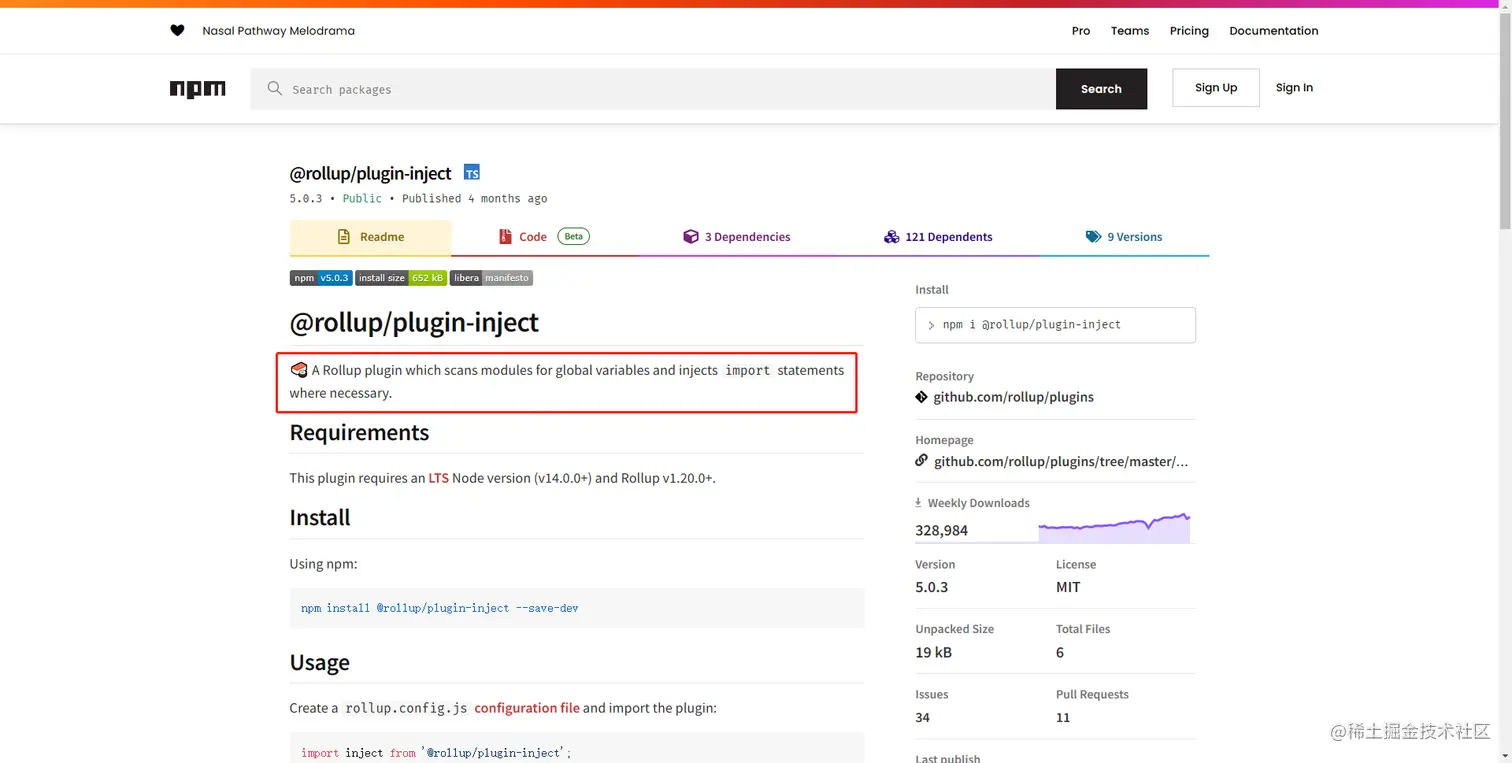Viewport: 1512px width, 763px height.
Task: Click the npm install --save-dev code block
Action: pyautogui.click(x=577, y=608)
